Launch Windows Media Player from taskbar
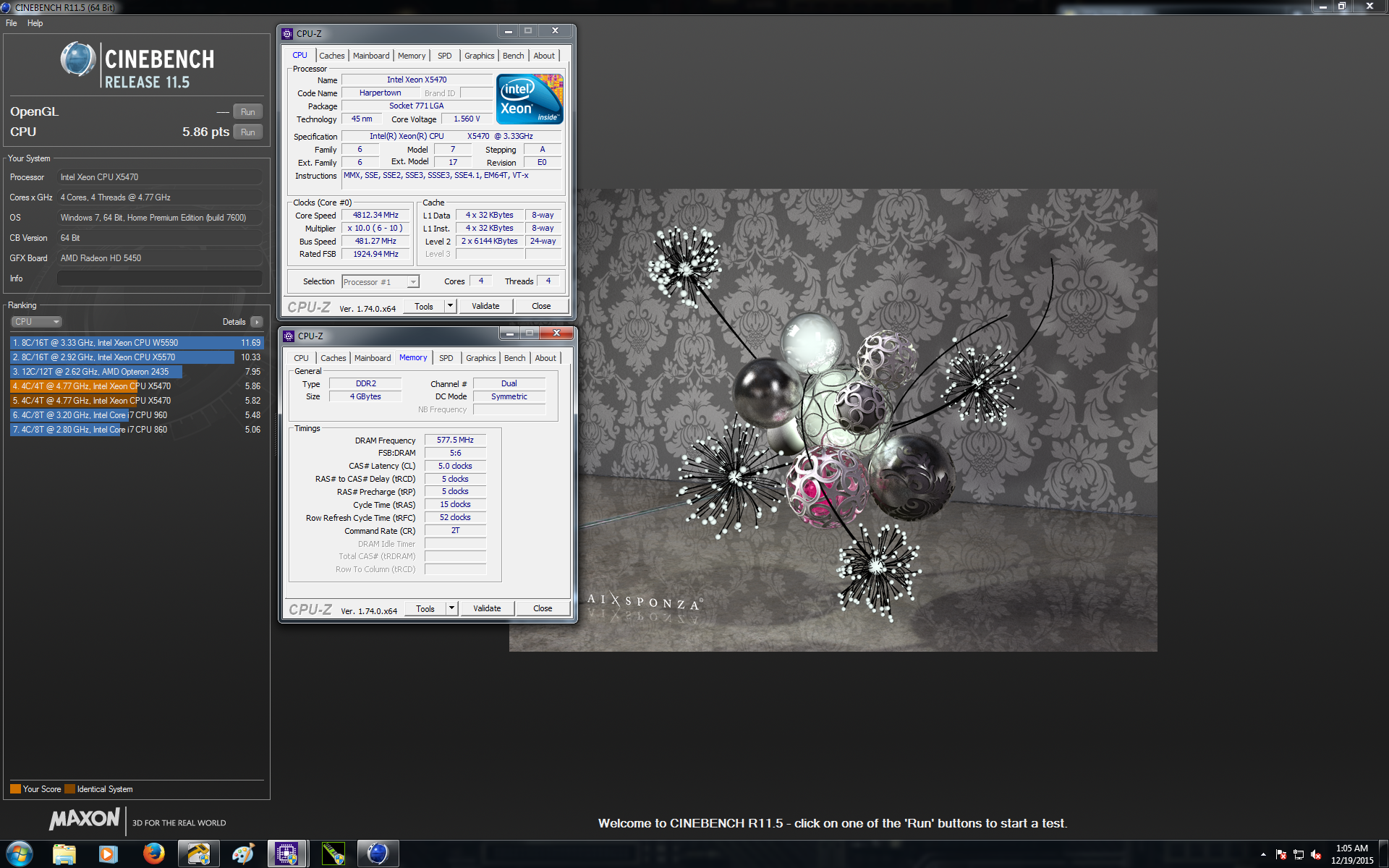 109,854
